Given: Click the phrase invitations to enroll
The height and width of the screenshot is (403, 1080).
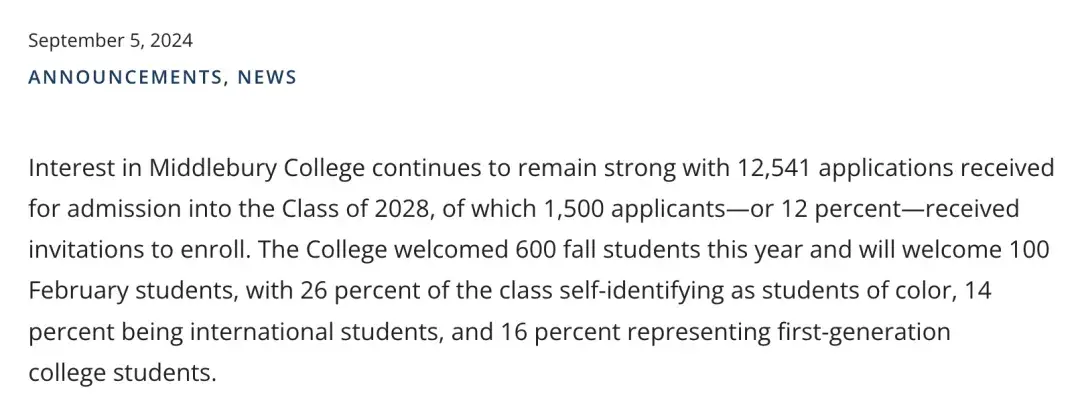Looking at the screenshot, I should click(x=136, y=250).
